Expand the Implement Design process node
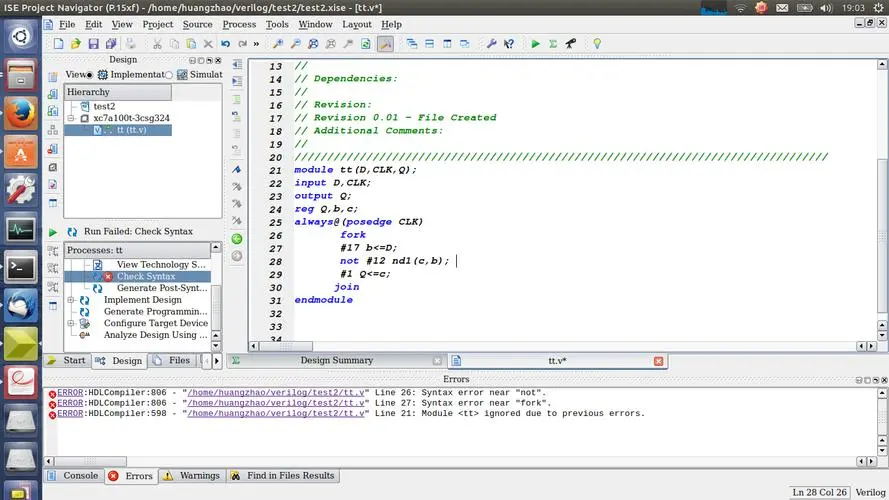The image size is (889, 500). [x=71, y=300]
